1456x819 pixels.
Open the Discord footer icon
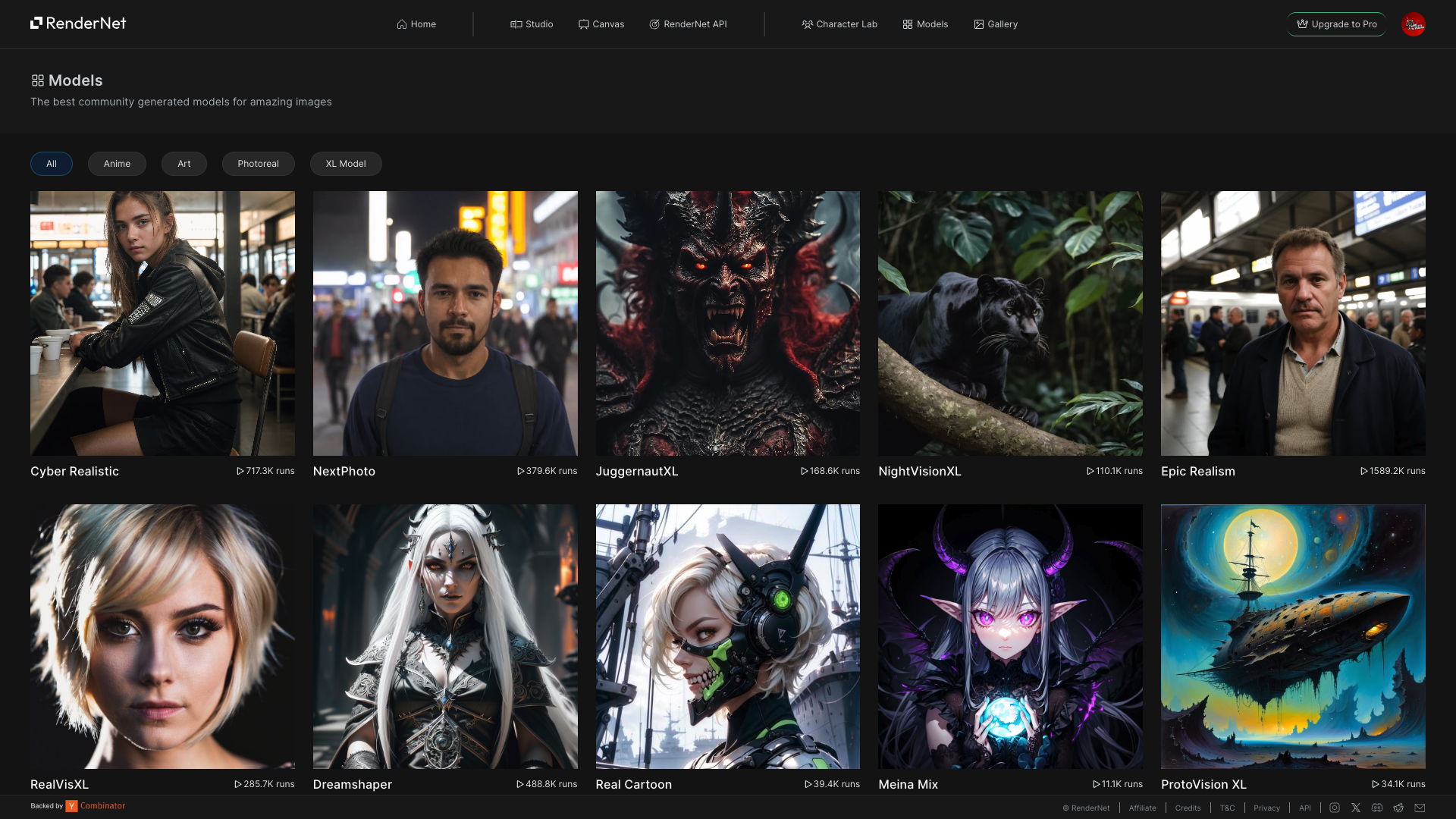click(1377, 808)
